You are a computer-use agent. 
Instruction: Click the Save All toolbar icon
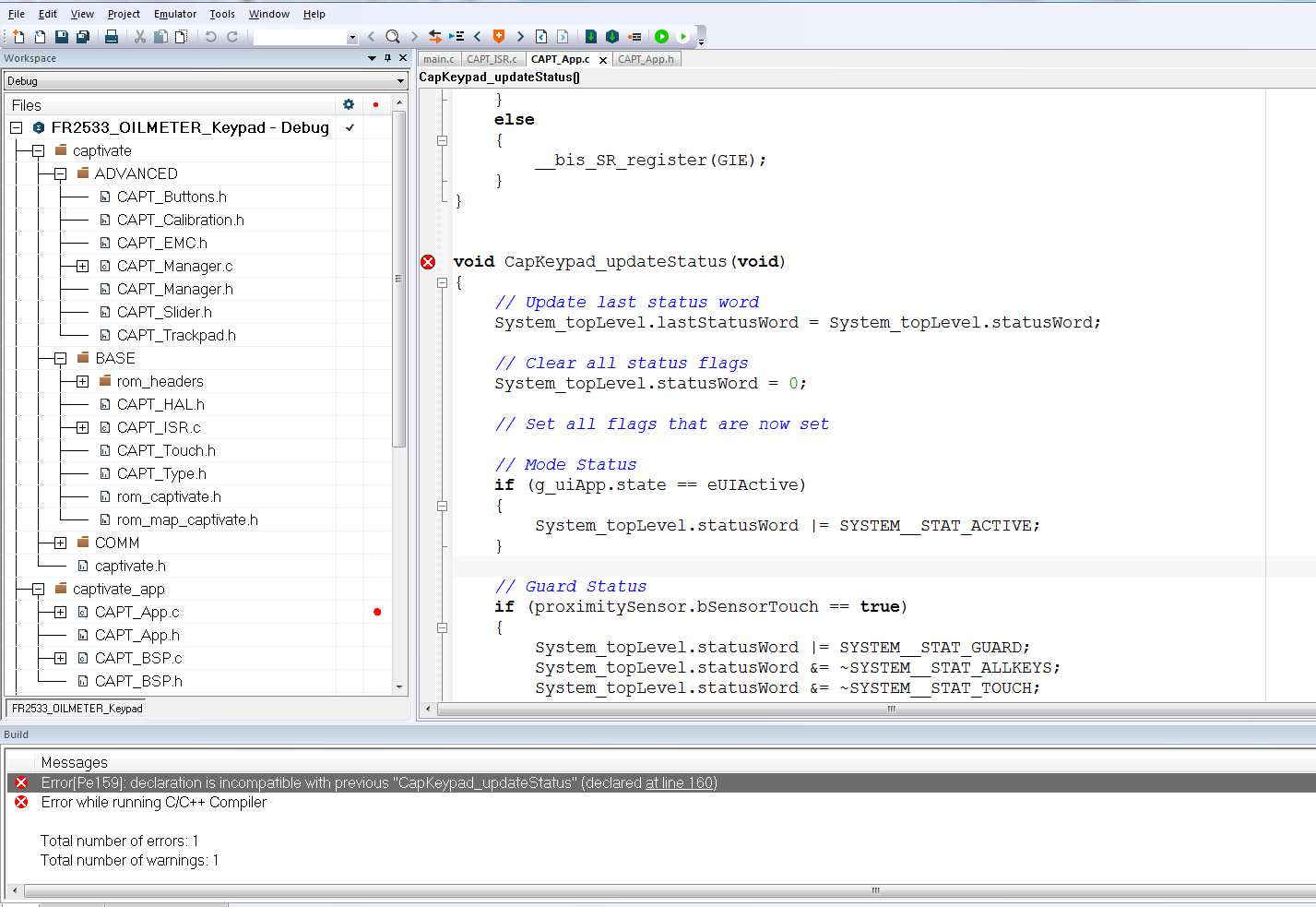pos(83,37)
